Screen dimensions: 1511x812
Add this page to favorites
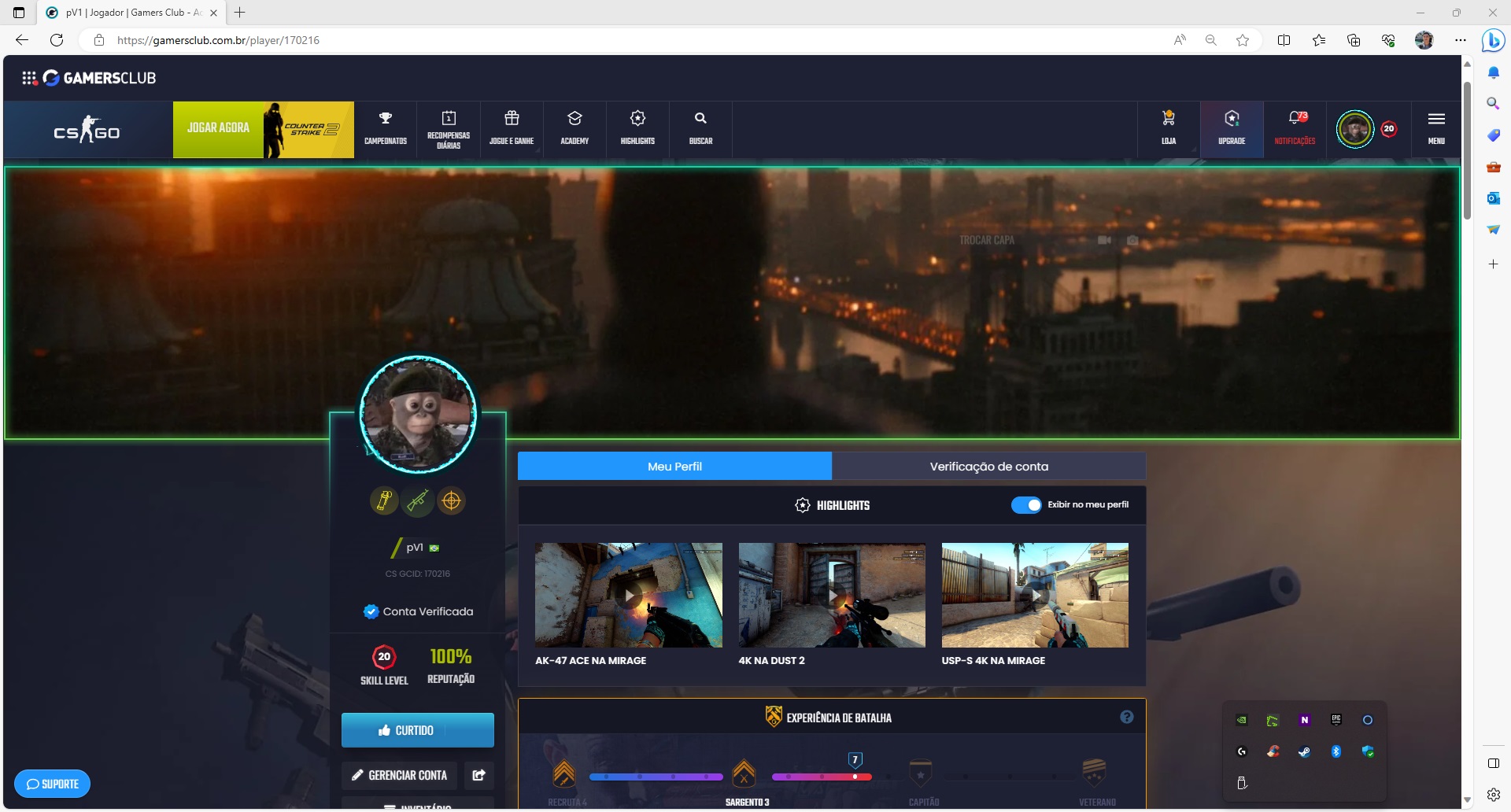coord(1243,40)
